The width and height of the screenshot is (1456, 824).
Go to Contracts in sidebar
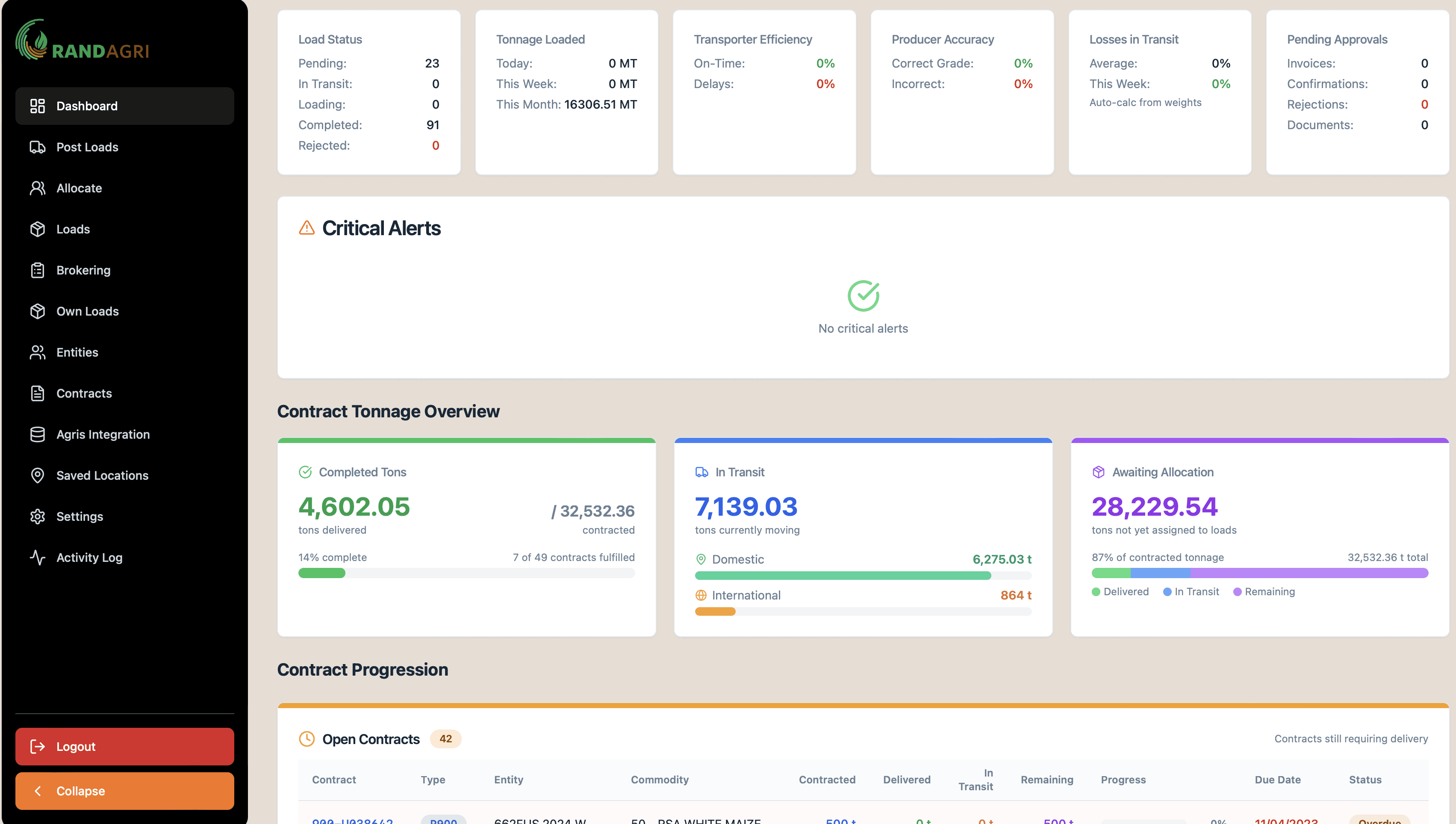84,393
